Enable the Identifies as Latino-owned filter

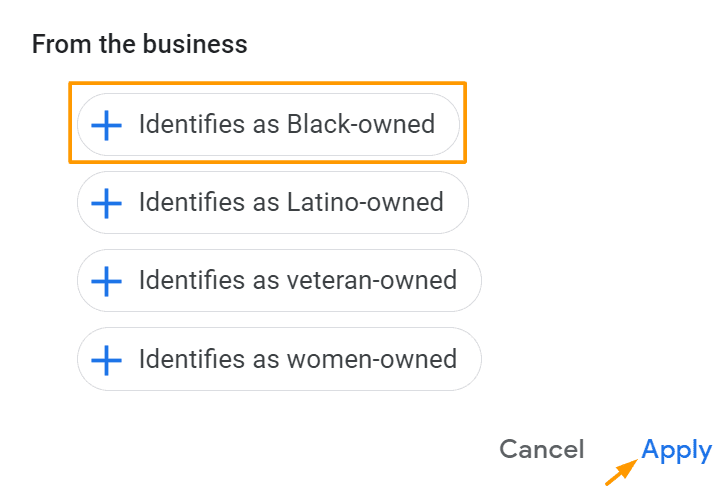(272, 203)
